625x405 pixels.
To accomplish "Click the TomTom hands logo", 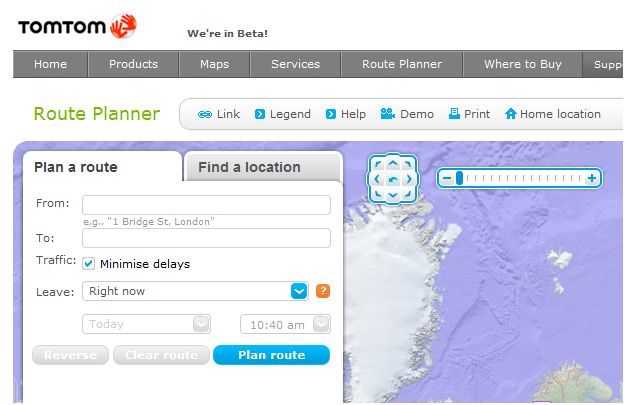I will point(124,26).
